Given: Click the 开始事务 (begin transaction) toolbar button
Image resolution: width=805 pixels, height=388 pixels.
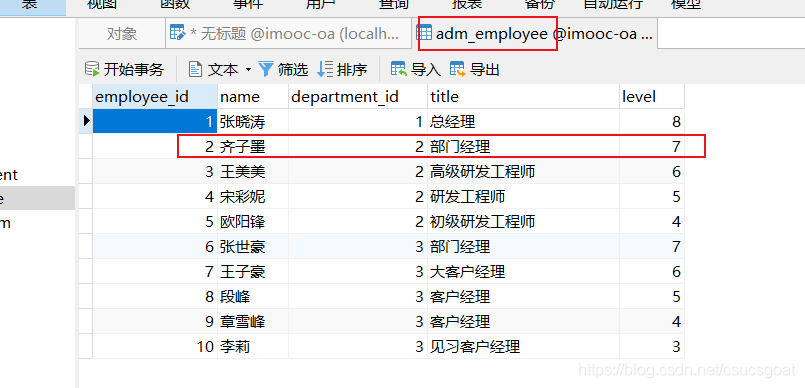Looking at the screenshot, I should tap(124, 69).
